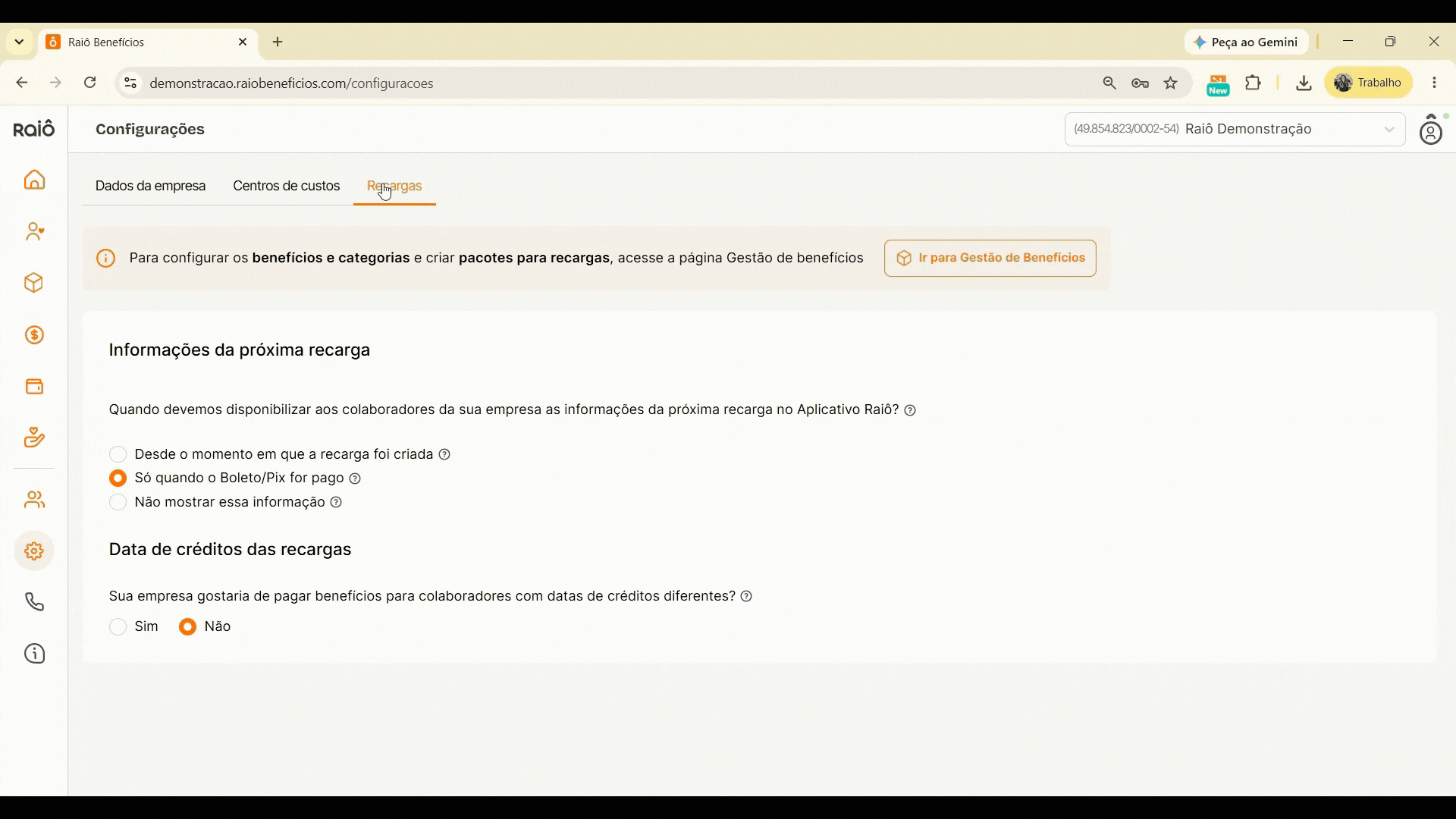Select 'Só quando o Boleto/Pix for pago' option
This screenshot has height=819, width=1456.
point(118,478)
